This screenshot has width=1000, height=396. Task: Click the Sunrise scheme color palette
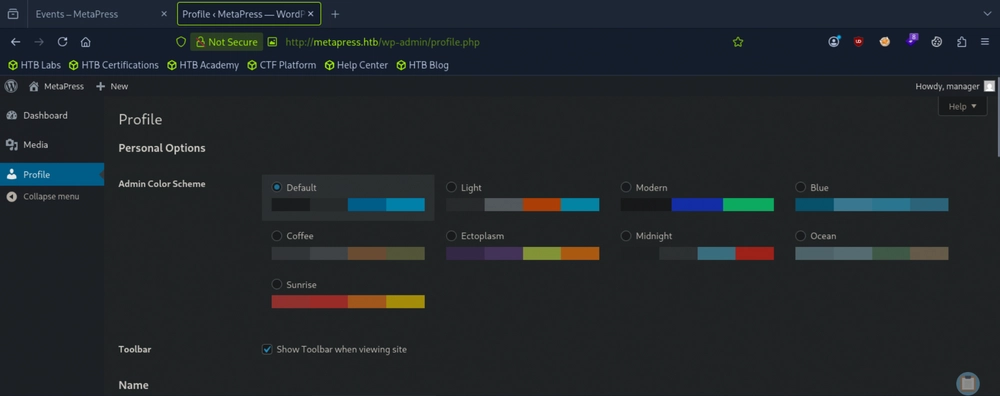[x=348, y=302]
